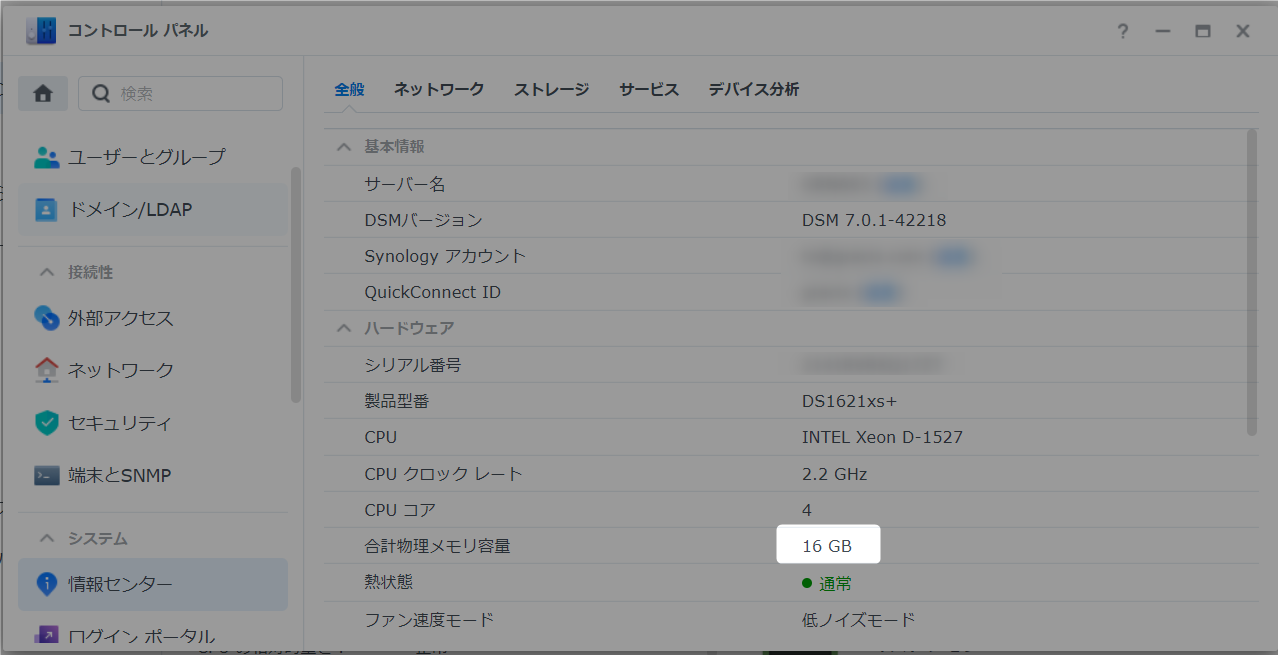
Task: Click the 検索 search input field
Action: click(x=180, y=93)
